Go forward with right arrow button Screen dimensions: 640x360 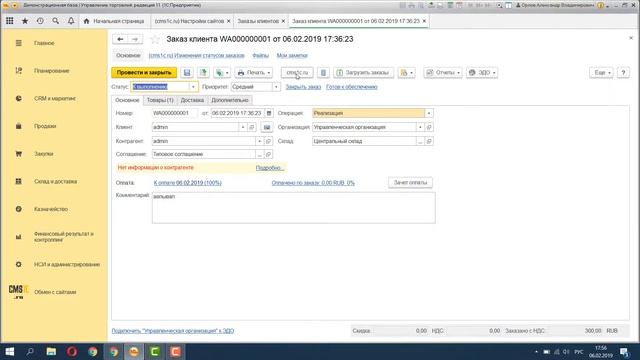click(x=135, y=39)
